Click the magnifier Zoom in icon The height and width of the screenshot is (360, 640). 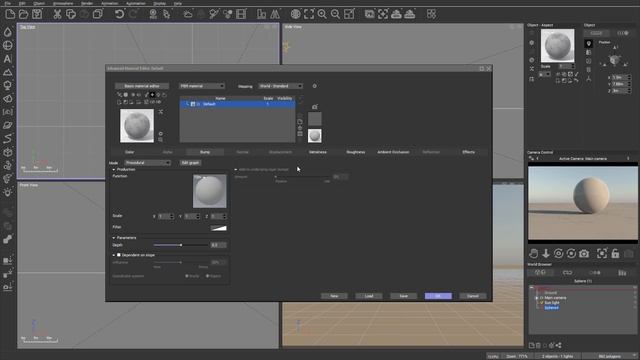coord(322,14)
